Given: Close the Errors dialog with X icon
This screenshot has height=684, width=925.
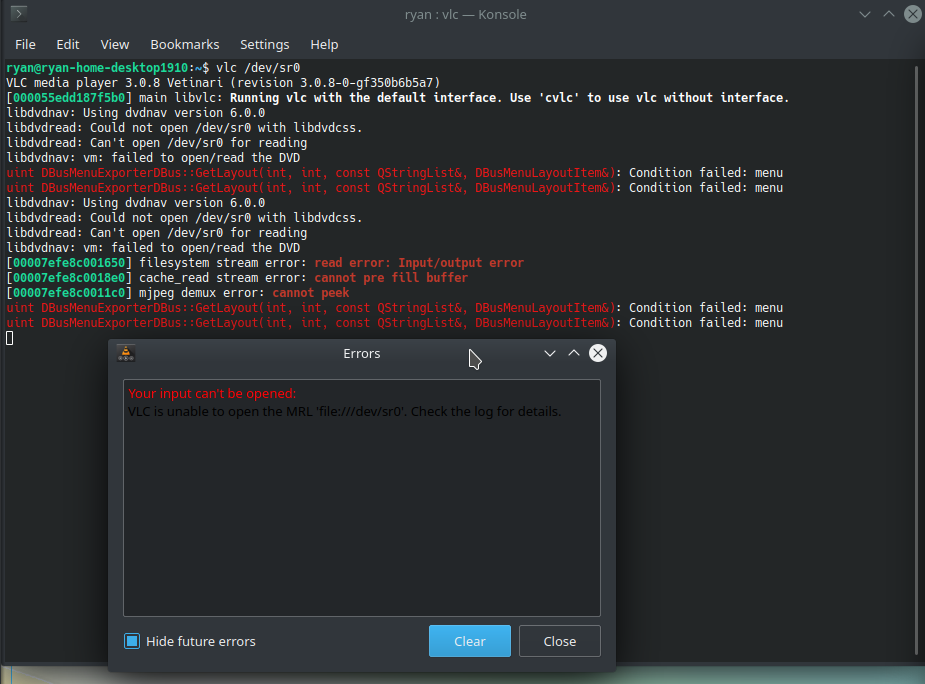Looking at the screenshot, I should click(x=598, y=353).
